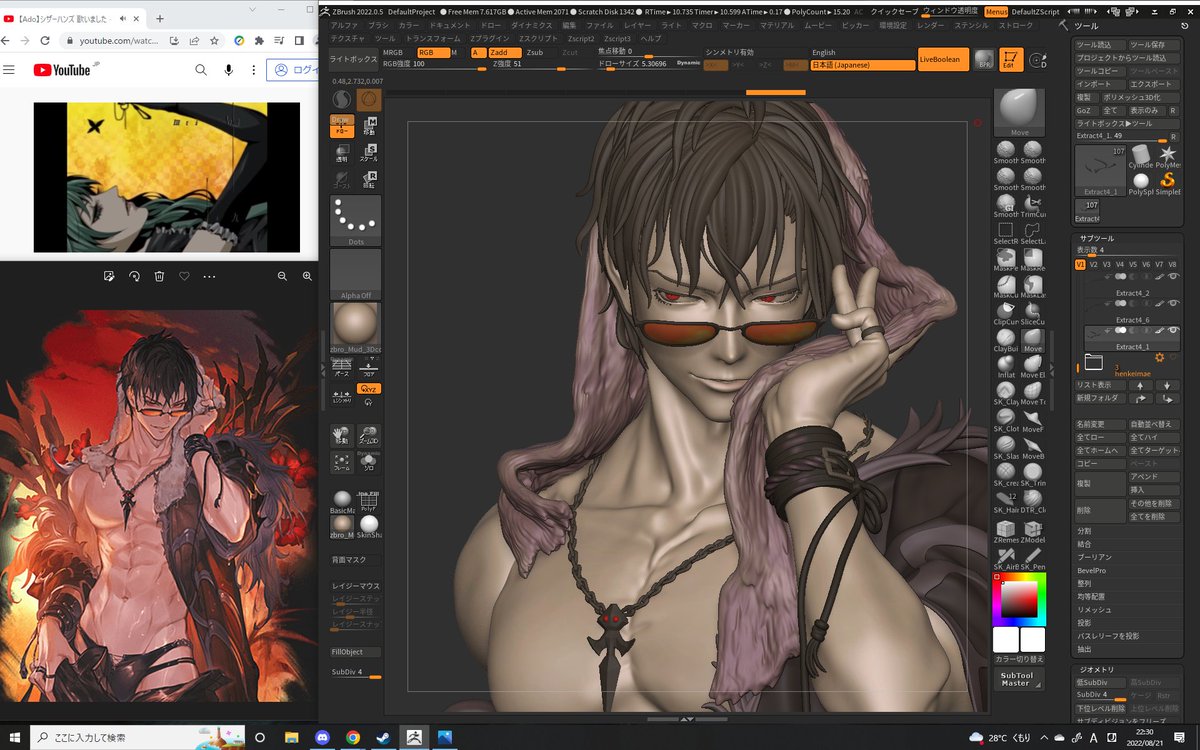
Task: Toggle LiveBoolean mode
Action: 943,59
